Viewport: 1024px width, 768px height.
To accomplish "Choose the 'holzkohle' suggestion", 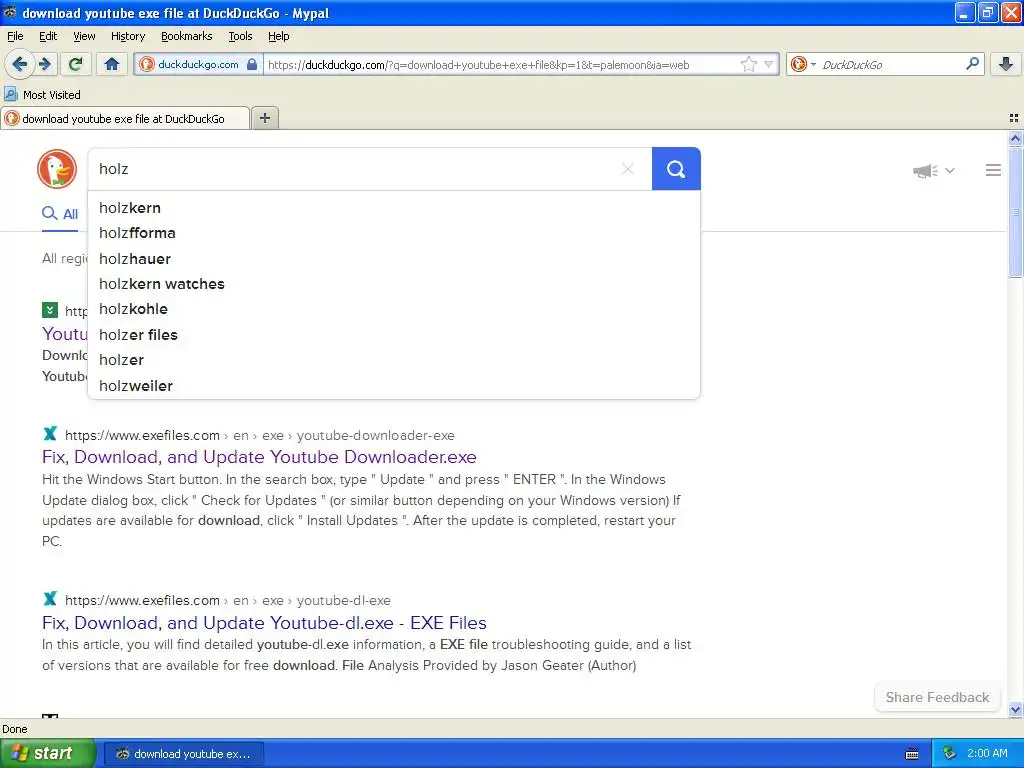I will coord(394,309).
